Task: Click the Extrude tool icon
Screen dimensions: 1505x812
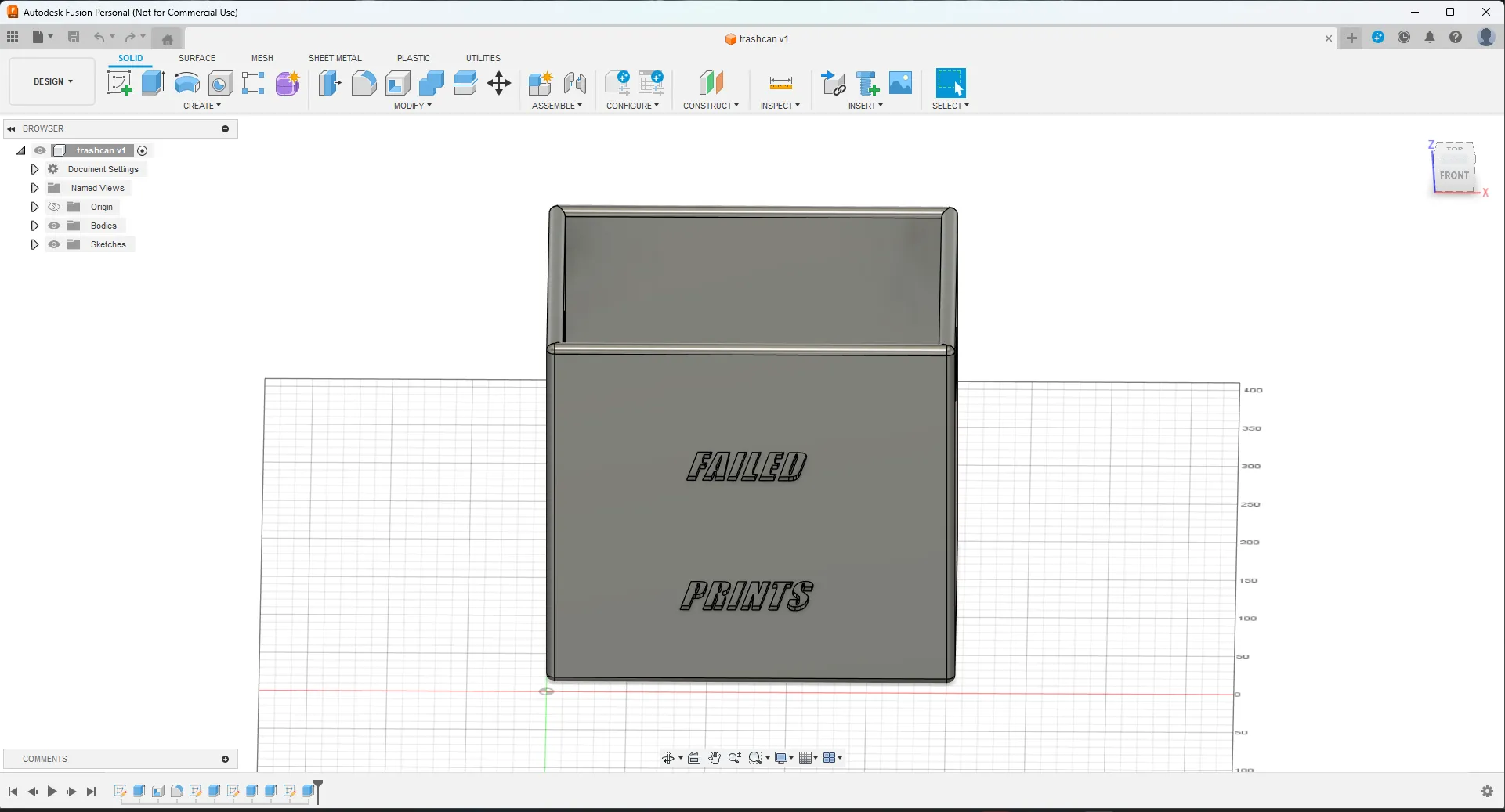Action: click(x=153, y=83)
